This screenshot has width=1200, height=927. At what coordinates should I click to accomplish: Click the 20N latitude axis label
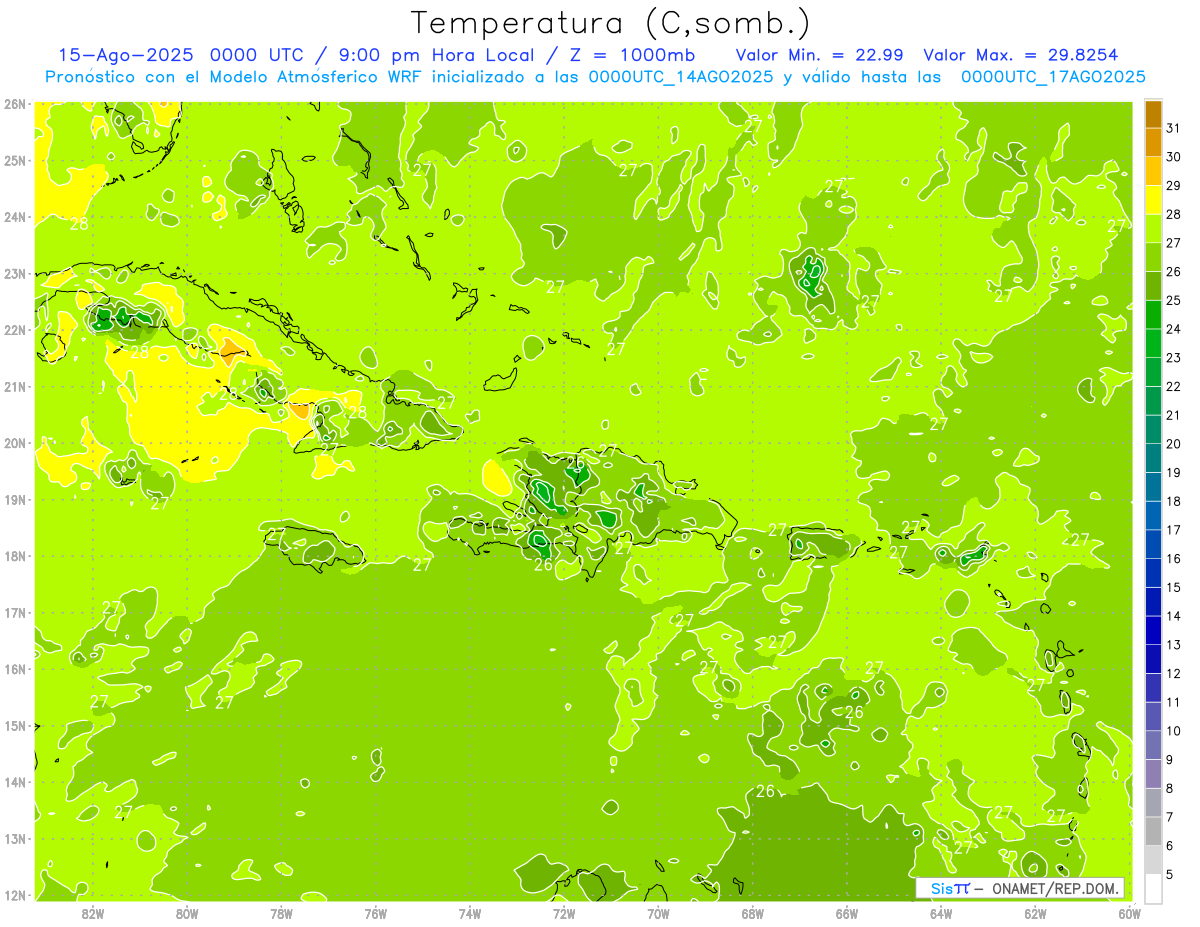(x=16, y=443)
